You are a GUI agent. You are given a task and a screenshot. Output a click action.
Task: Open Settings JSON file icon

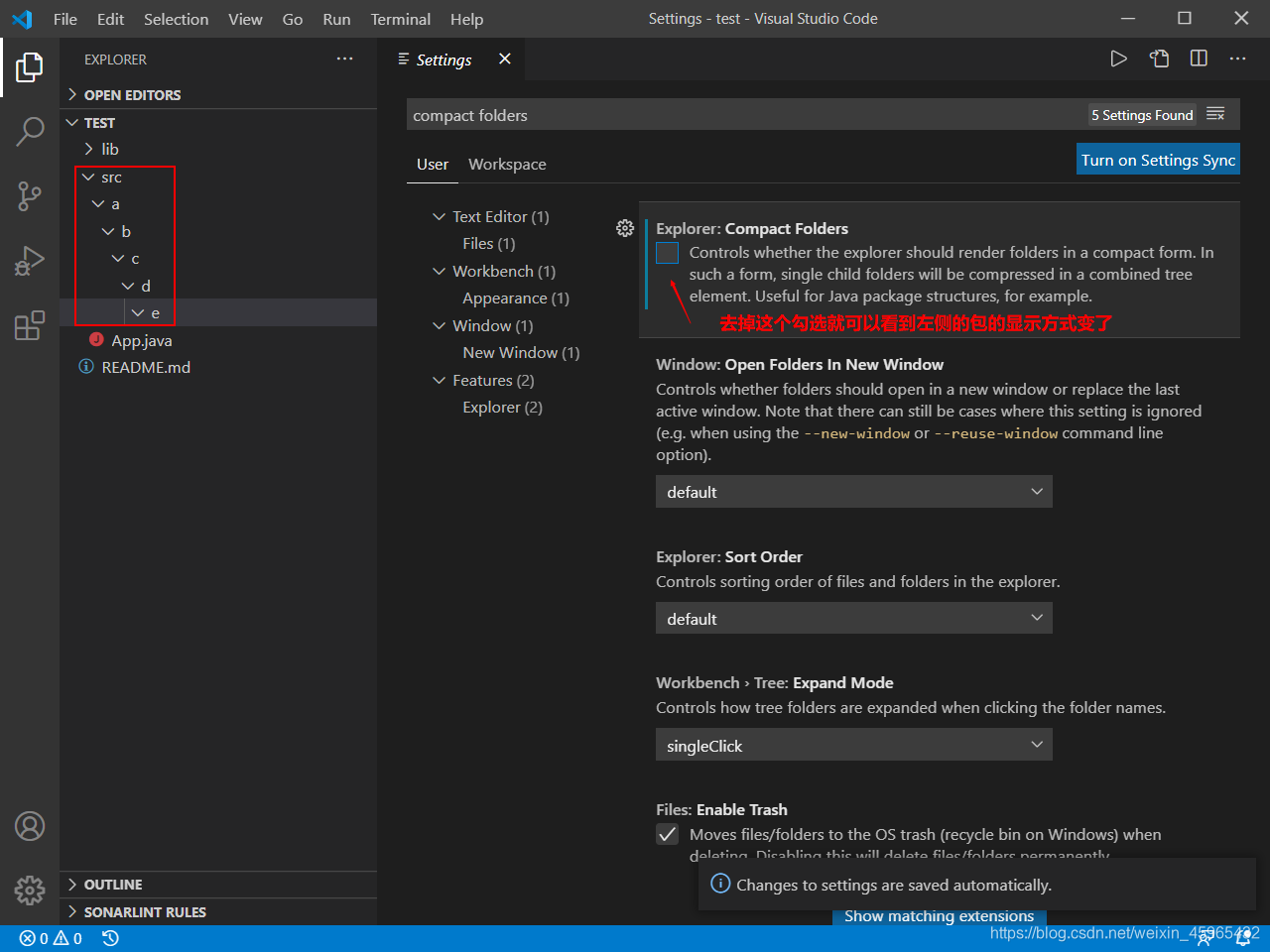[1159, 59]
